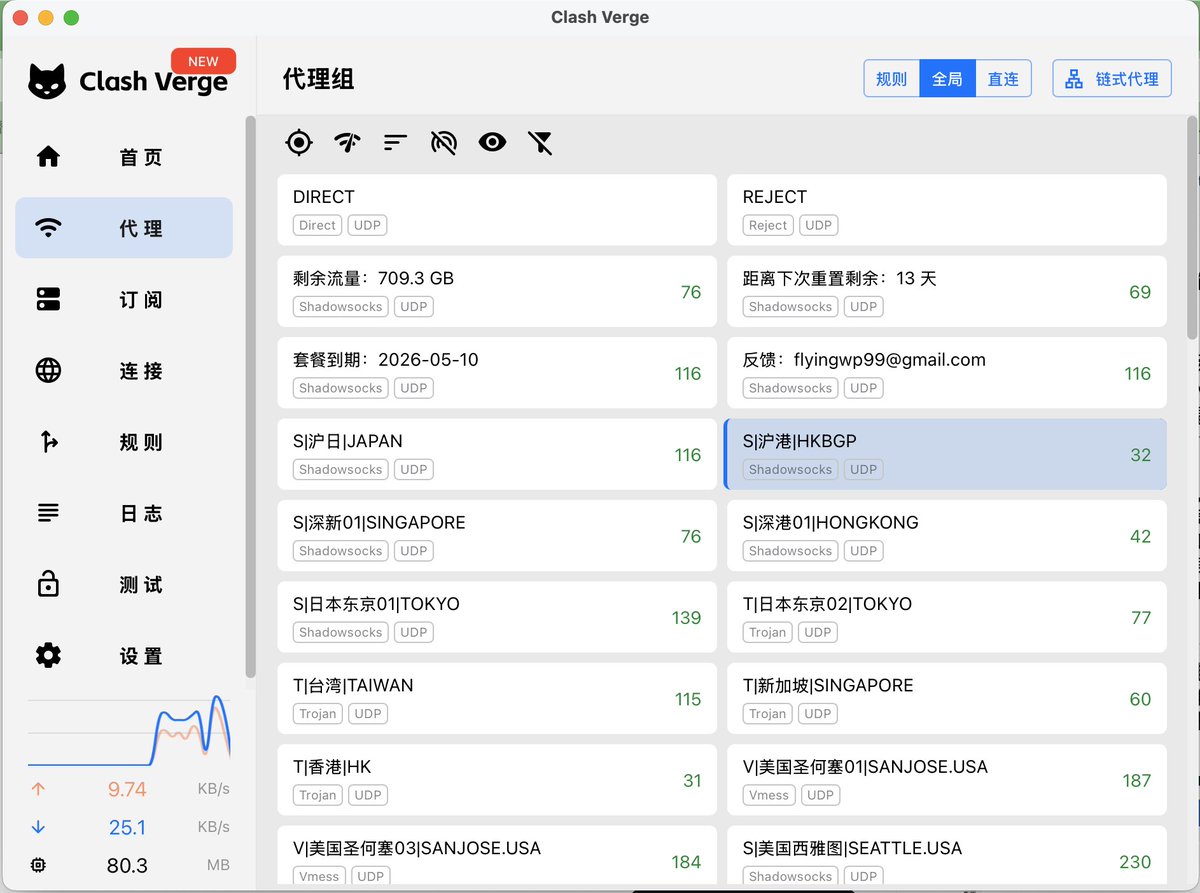The width and height of the screenshot is (1200, 893).
Task: Select the S|日本东京01|TOKYO proxy
Action: [497, 617]
